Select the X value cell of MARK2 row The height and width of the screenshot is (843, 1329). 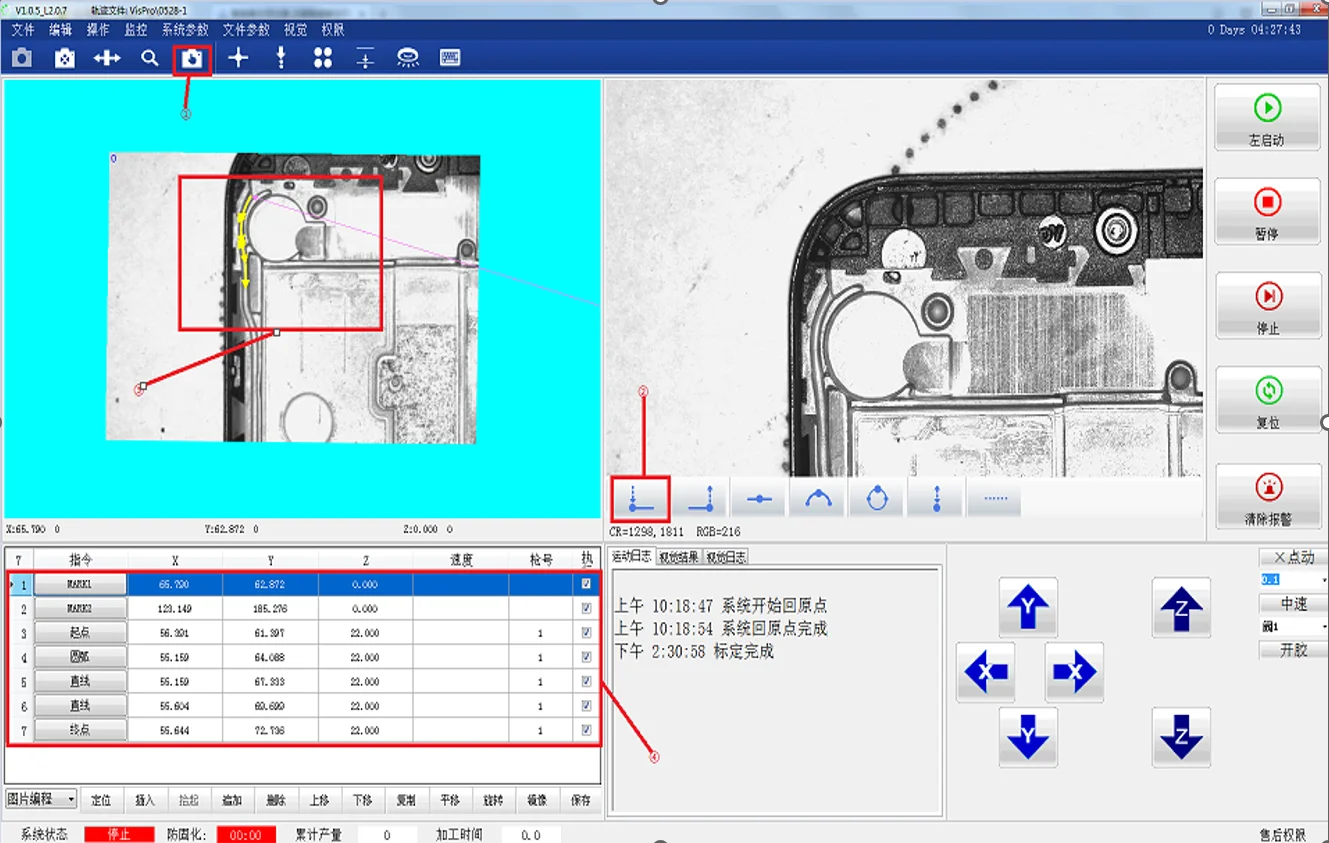[x=174, y=608]
